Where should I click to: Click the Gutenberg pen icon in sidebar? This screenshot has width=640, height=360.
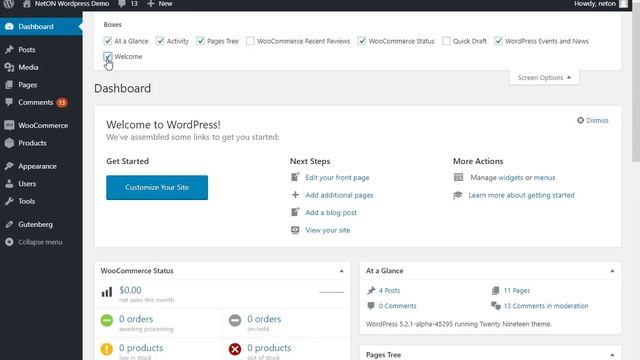pyautogui.click(x=9, y=224)
